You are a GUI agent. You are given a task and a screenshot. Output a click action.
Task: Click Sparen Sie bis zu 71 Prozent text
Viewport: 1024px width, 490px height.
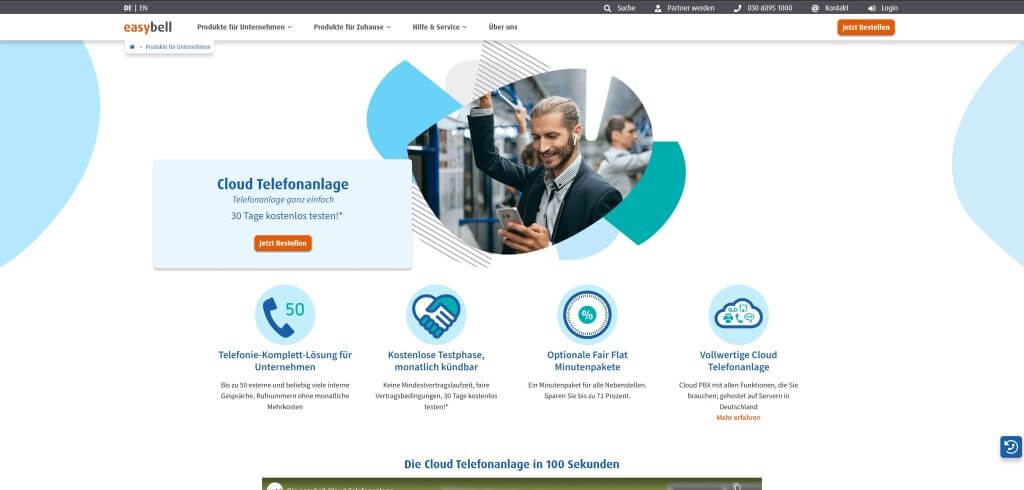[587, 396]
